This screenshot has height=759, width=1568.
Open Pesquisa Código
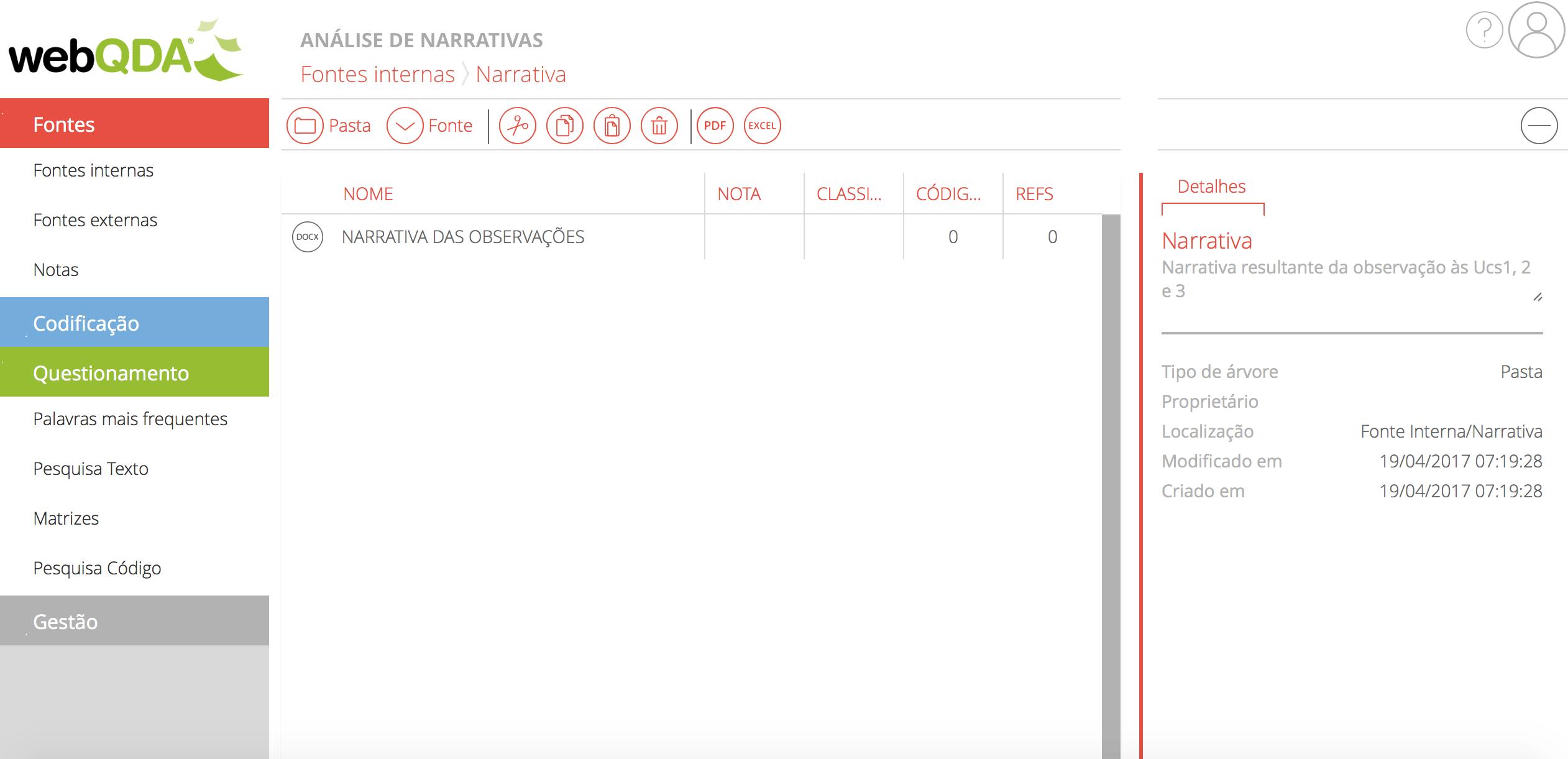pyautogui.click(x=97, y=568)
